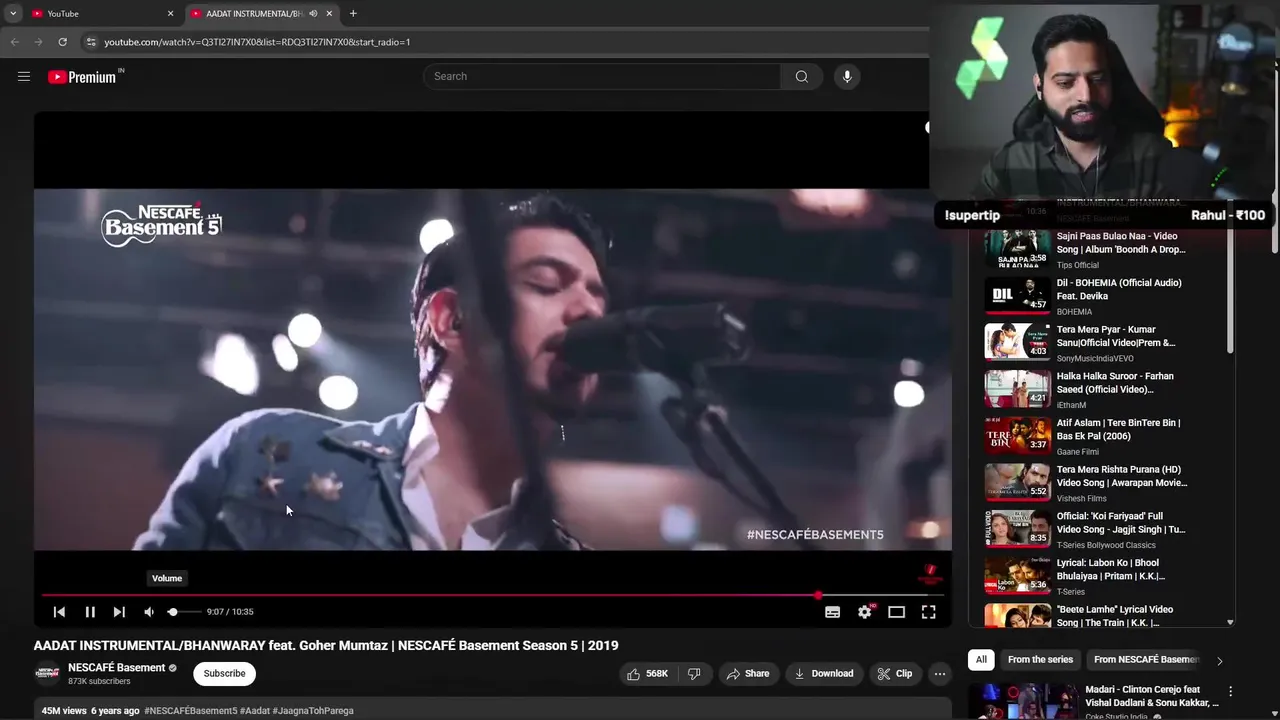Viewport: 1280px width, 720px height.
Task: Open Labon Ko lyrical video thumbnail
Action: [1017, 575]
